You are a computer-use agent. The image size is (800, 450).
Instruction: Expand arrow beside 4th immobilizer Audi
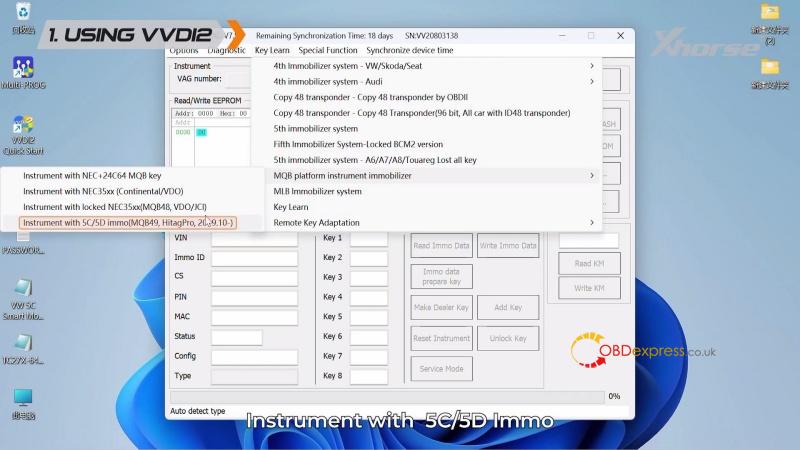tap(592, 82)
